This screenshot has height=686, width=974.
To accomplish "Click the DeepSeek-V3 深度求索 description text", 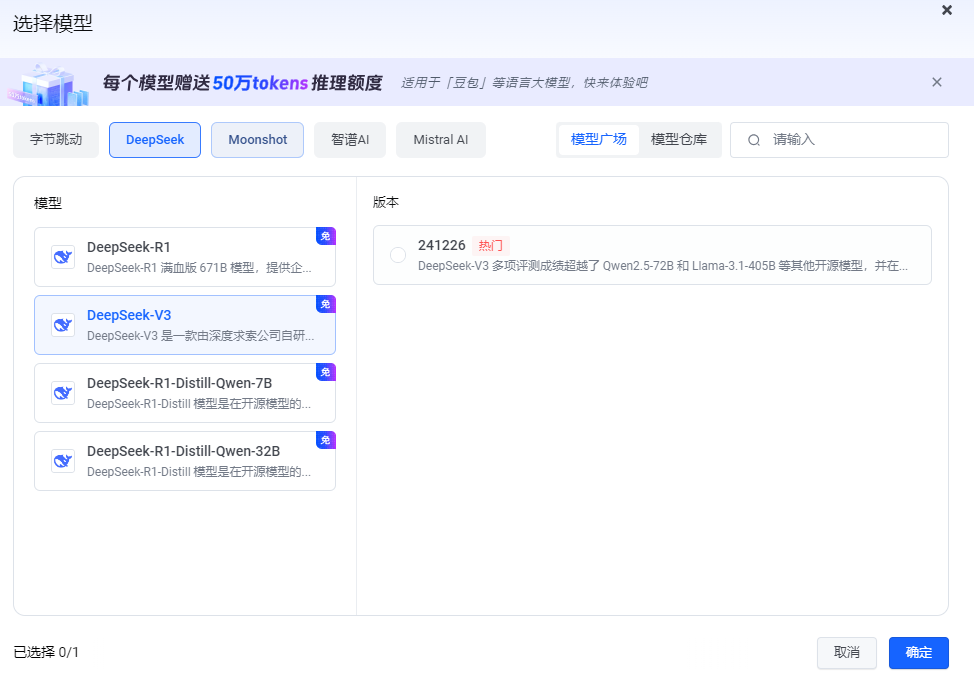I will (x=201, y=336).
